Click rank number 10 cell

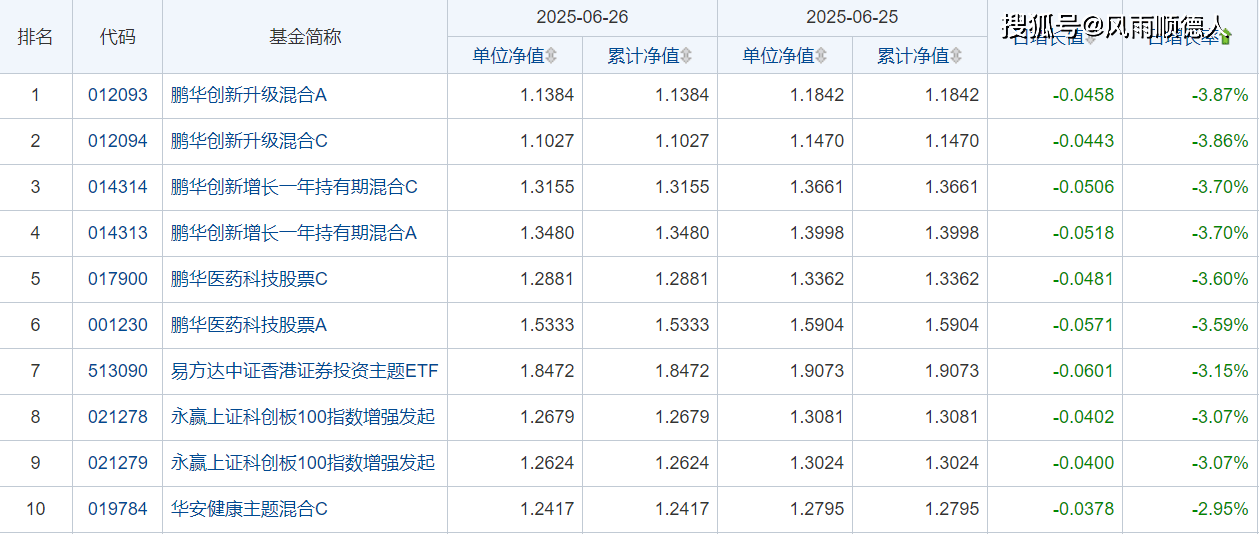pos(36,509)
